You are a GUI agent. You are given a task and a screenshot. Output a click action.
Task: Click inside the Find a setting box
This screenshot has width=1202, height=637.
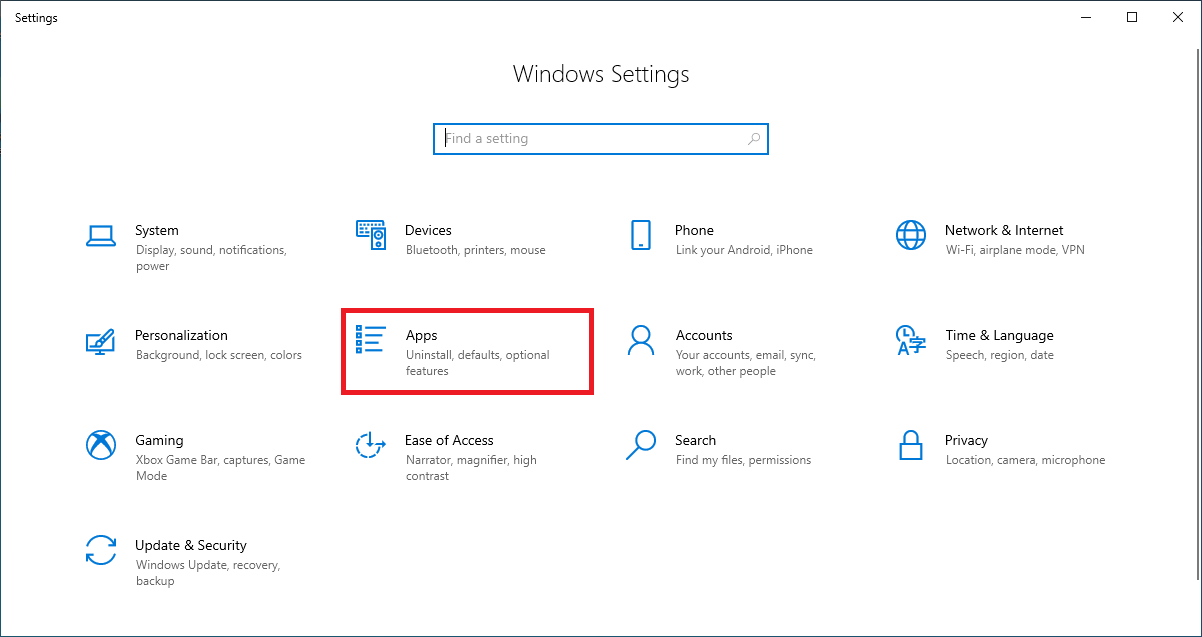[x=590, y=139]
